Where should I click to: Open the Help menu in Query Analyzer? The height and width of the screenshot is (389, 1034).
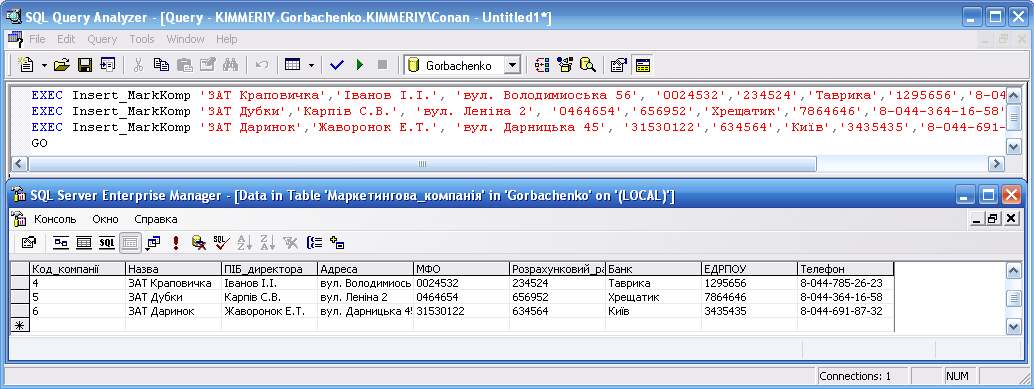pyautogui.click(x=227, y=39)
